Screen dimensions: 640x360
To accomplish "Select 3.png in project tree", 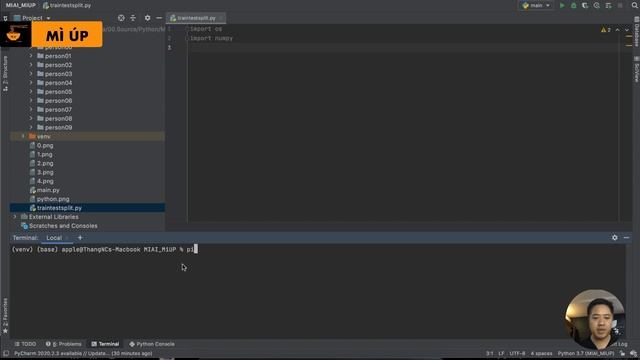I will pyautogui.click(x=45, y=173).
